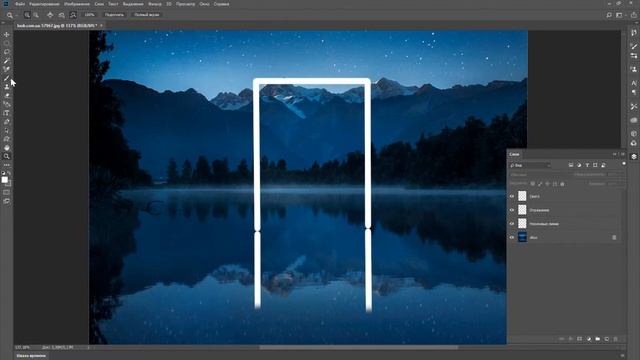This screenshot has width=640, height=360.
Task: Open the Изображение menu
Action: [x=77, y=4]
